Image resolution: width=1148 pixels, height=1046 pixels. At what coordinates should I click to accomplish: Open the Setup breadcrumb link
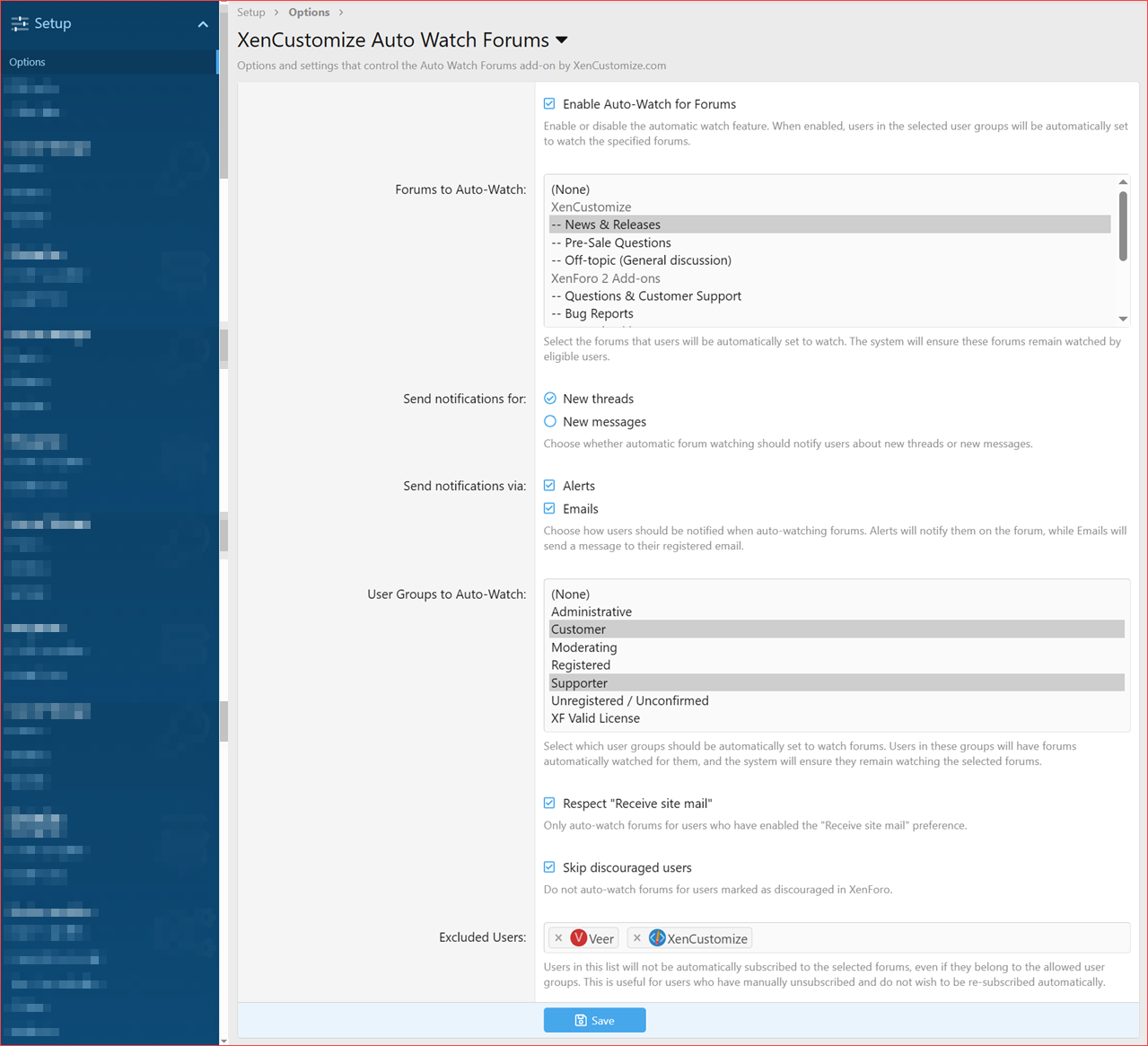pos(250,12)
